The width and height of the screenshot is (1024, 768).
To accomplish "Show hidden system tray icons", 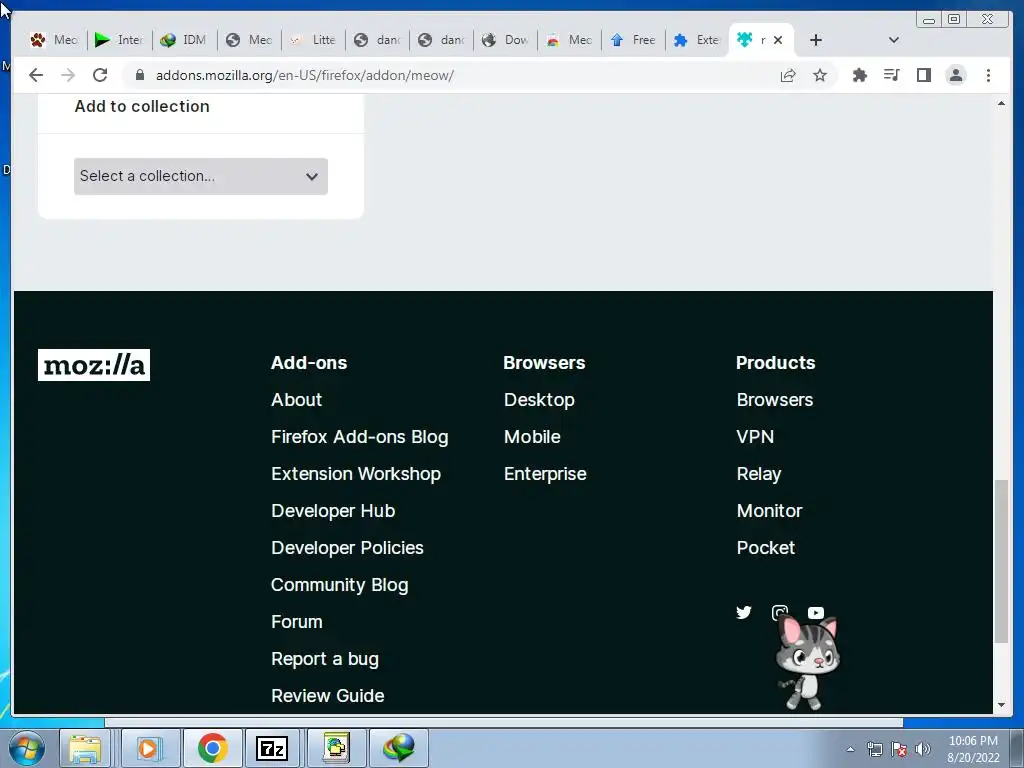I will tap(850, 749).
